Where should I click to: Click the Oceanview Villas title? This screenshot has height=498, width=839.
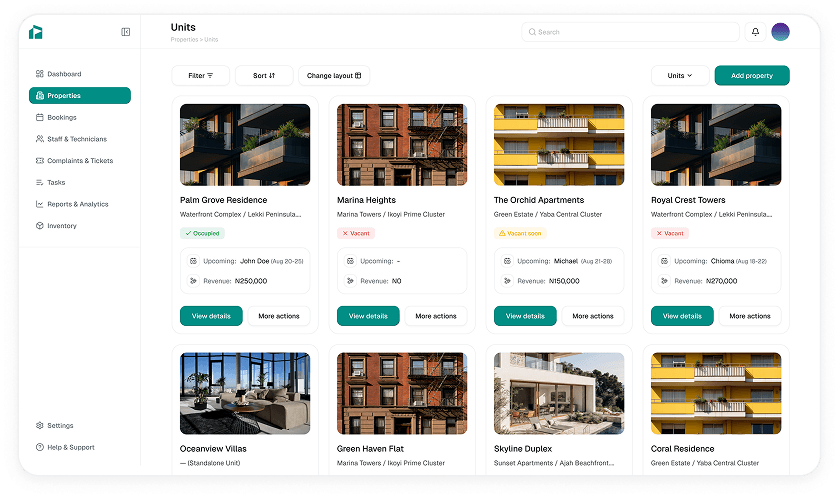tap(213, 449)
